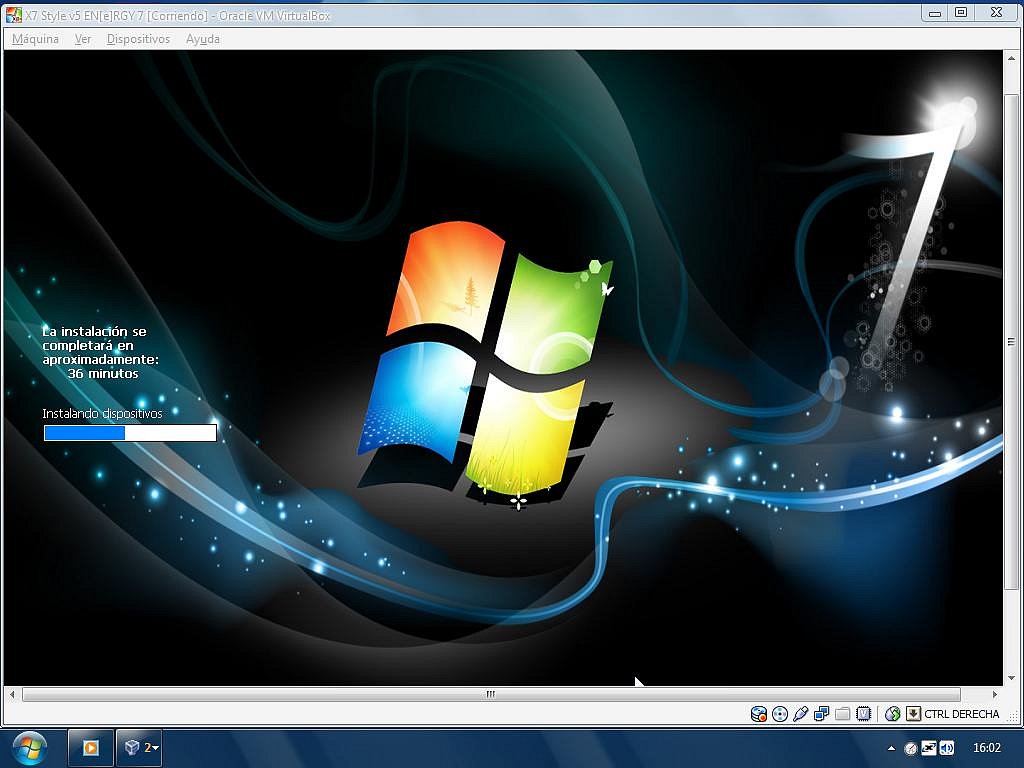1024x768 pixels.
Task: Click the left arrow of horizontal scrollbar
Action: click(x=12, y=694)
